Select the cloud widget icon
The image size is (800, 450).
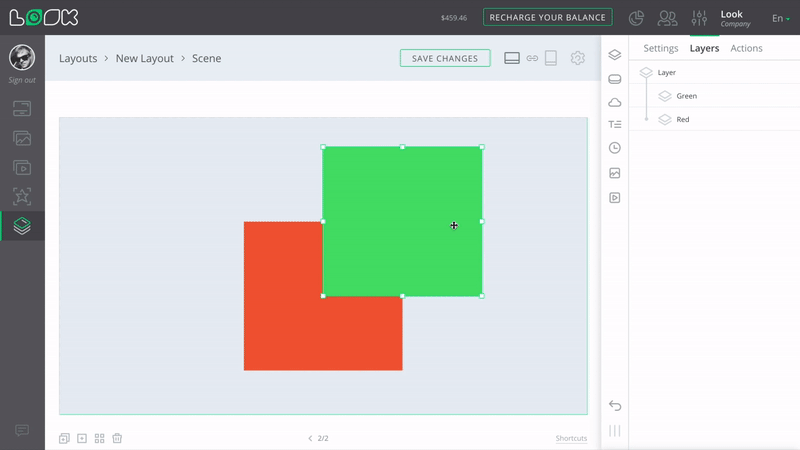[x=615, y=102]
